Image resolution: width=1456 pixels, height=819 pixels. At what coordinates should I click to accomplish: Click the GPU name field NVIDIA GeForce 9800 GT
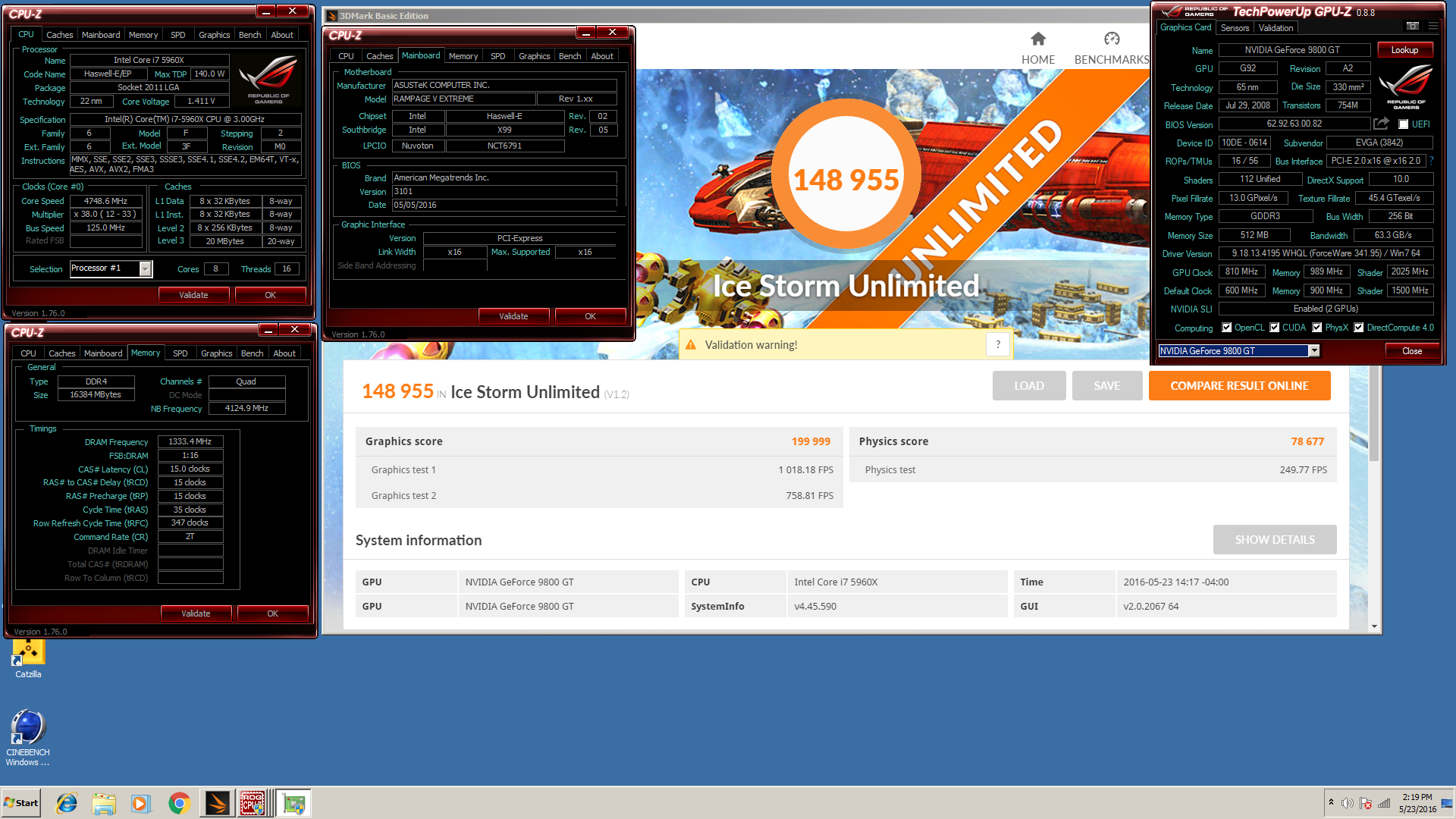pyautogui.click(x=1294, y=50)
